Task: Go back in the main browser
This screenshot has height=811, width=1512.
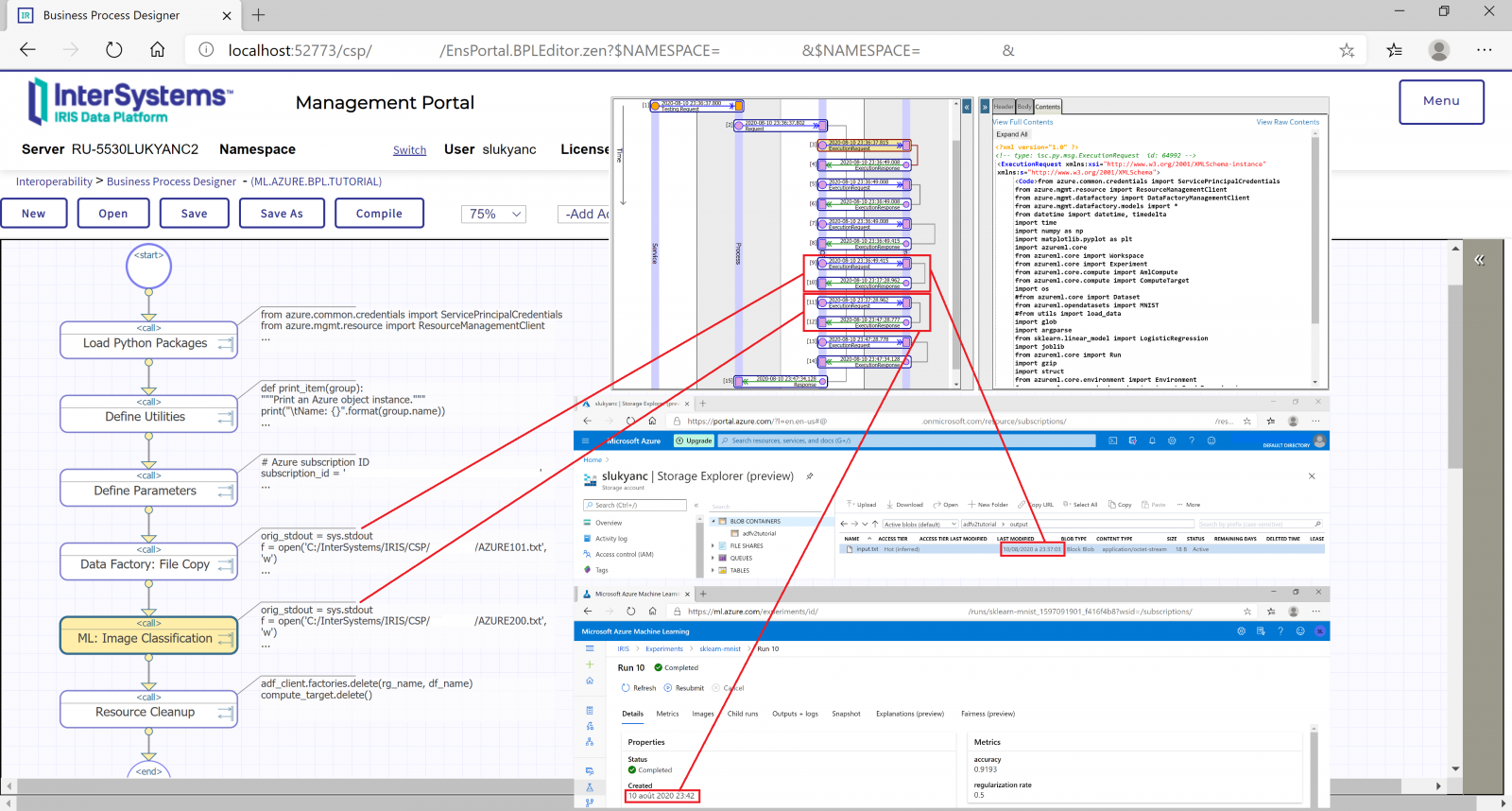Action: pos(27,50)
